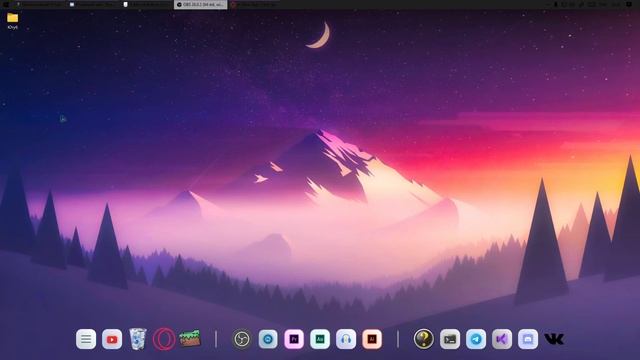
Task: Open the terminal from the dock
Action: click(x=450, y=339)
